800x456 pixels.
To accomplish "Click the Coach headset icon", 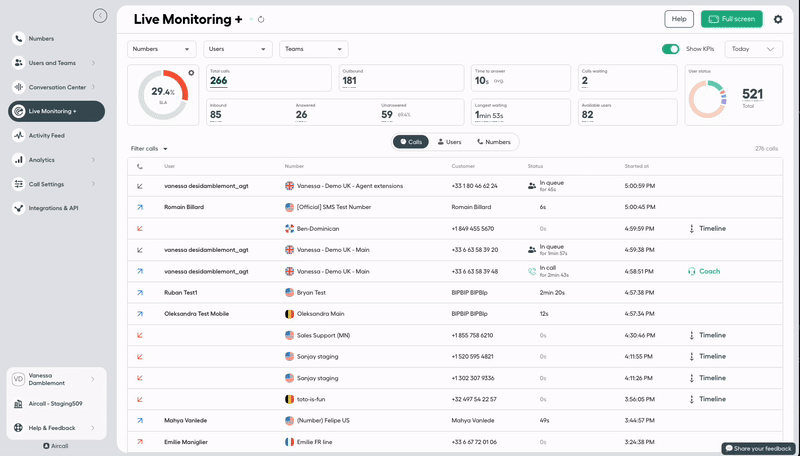I will pos(692,271).
